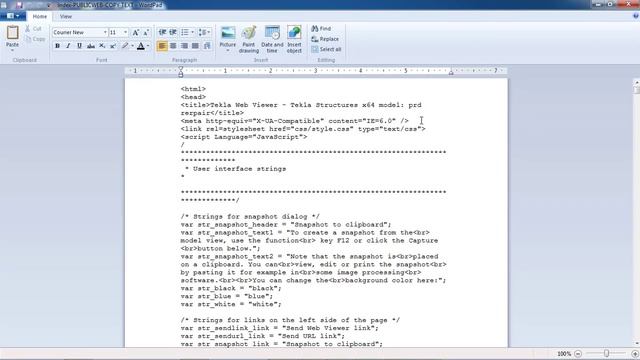Copy the selection to clipboard
This screenshot has height=360, width=640.
(x=35, y=39)
